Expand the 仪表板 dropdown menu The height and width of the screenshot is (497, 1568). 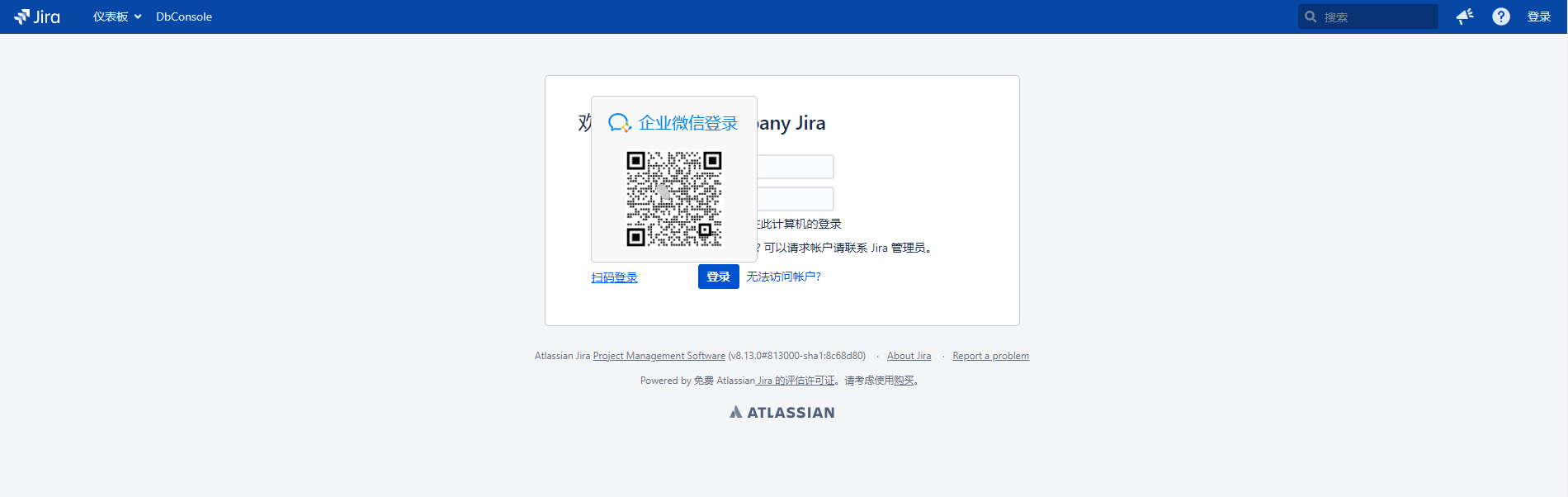coord(117,17)
